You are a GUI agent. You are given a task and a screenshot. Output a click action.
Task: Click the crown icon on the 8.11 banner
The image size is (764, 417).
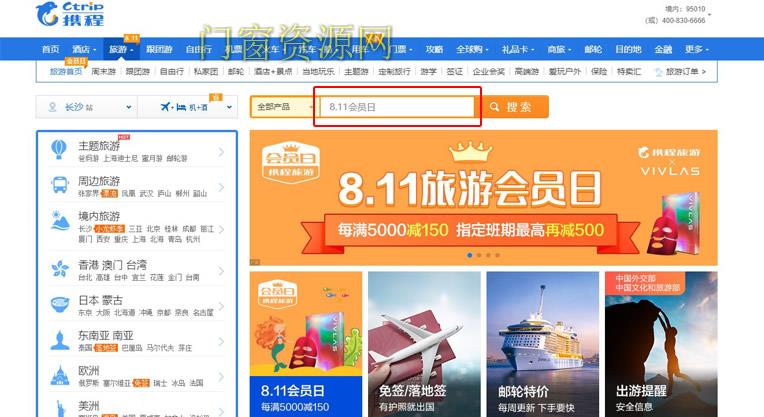click(471, 152)
